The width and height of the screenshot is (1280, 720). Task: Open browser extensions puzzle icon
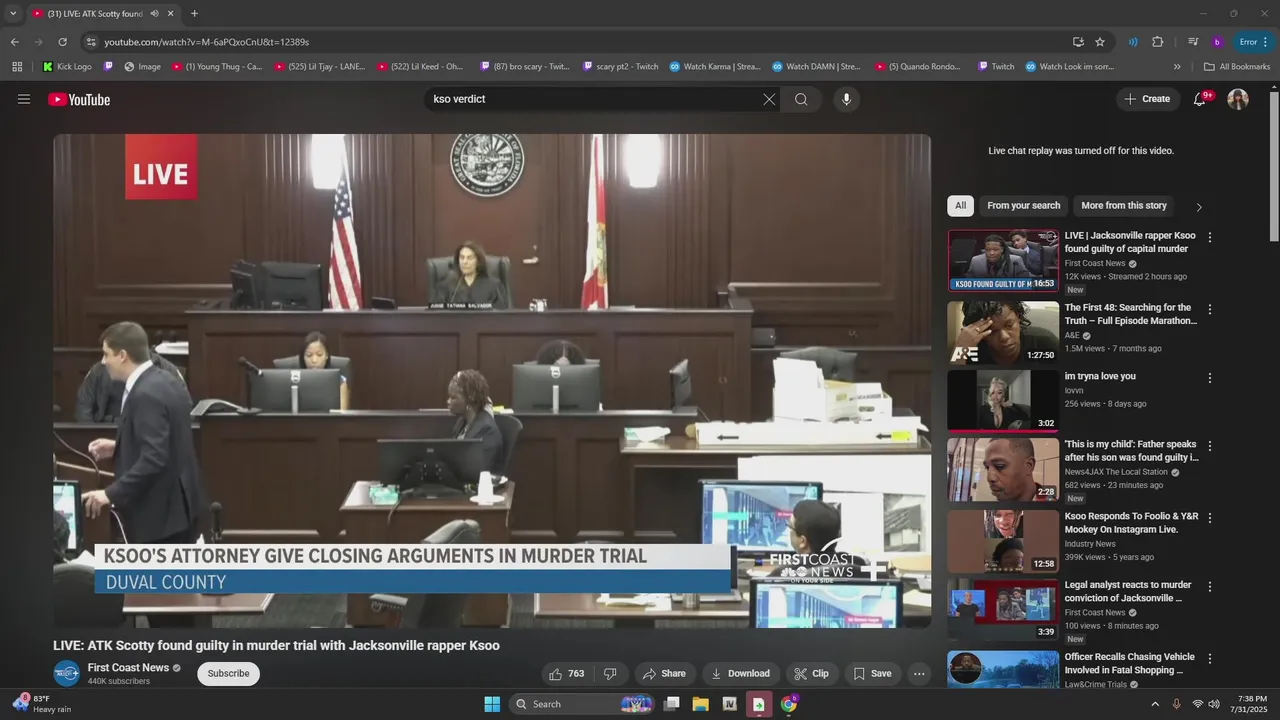coord(1158,42)
